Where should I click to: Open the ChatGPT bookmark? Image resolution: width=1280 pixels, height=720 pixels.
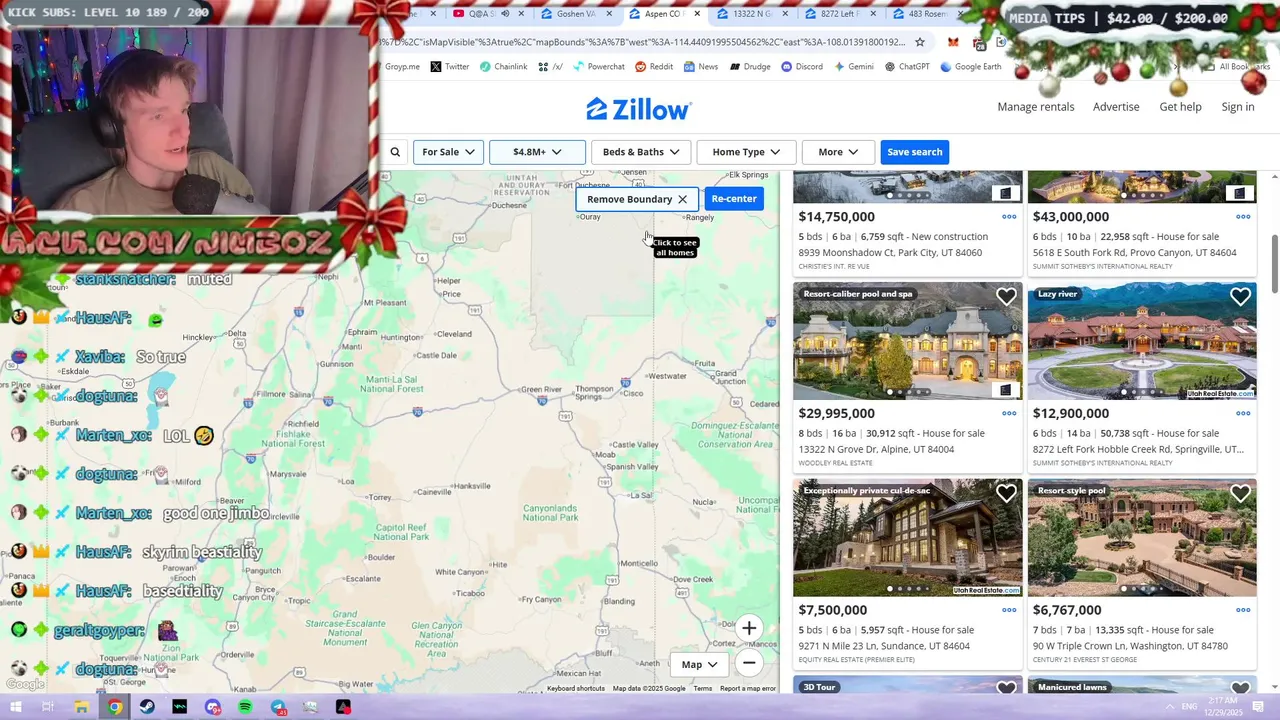(x=907, y=67)
